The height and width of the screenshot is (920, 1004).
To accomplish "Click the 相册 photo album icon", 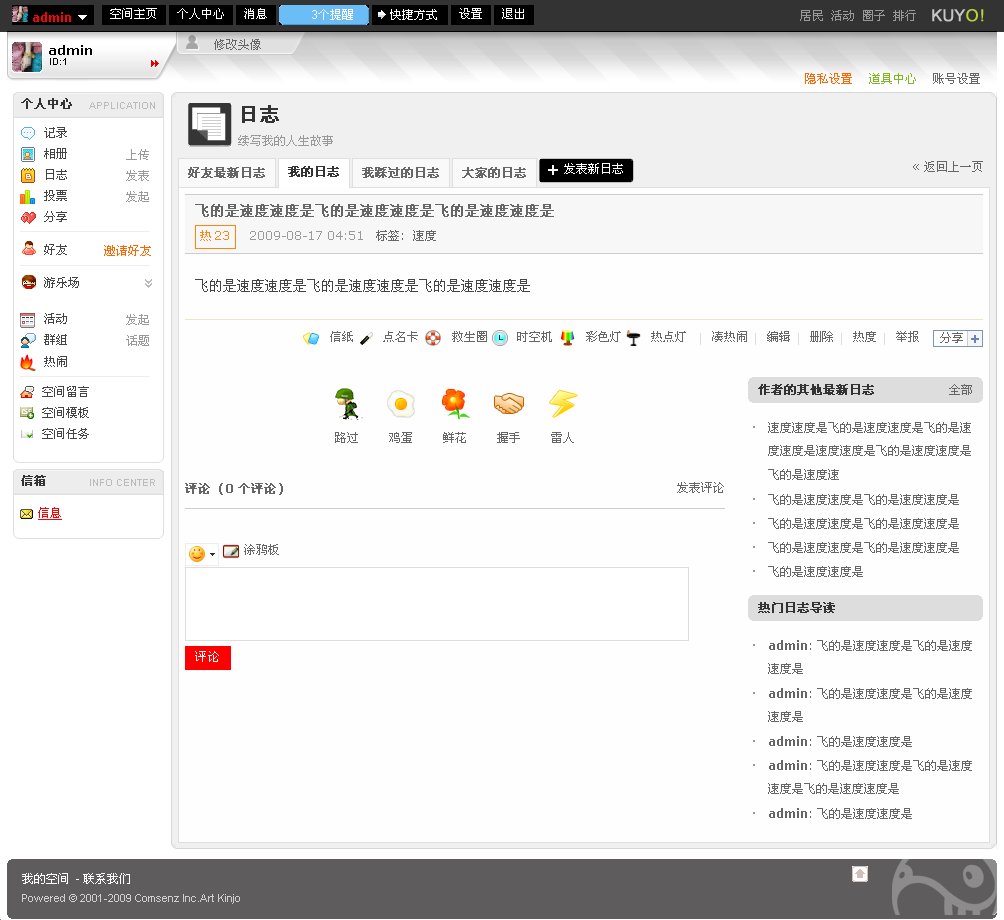I will point(28,154).
